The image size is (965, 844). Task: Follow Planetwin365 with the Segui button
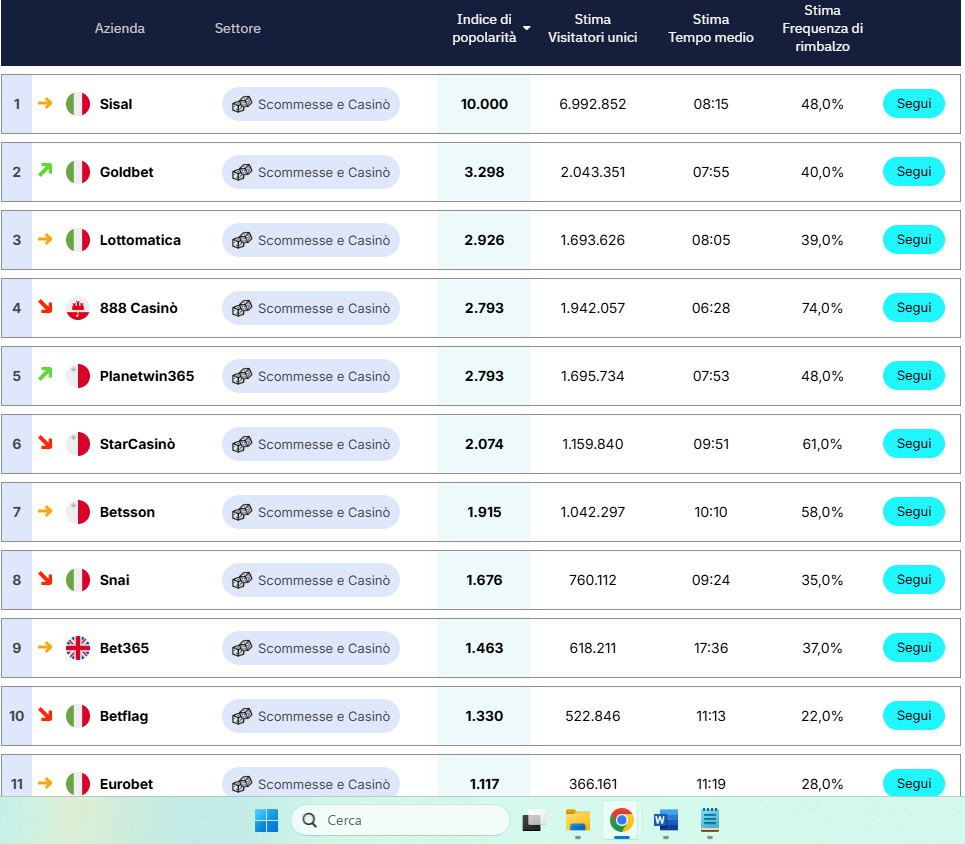(x=914, y=376)
